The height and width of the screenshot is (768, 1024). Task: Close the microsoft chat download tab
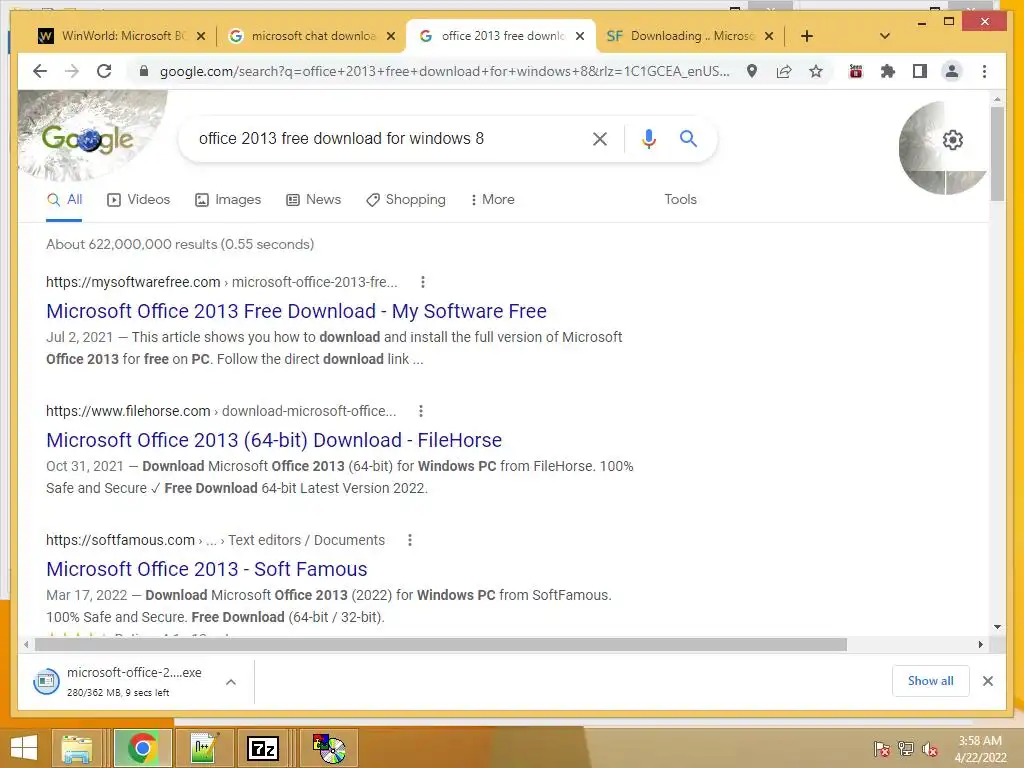coord(391,36)
